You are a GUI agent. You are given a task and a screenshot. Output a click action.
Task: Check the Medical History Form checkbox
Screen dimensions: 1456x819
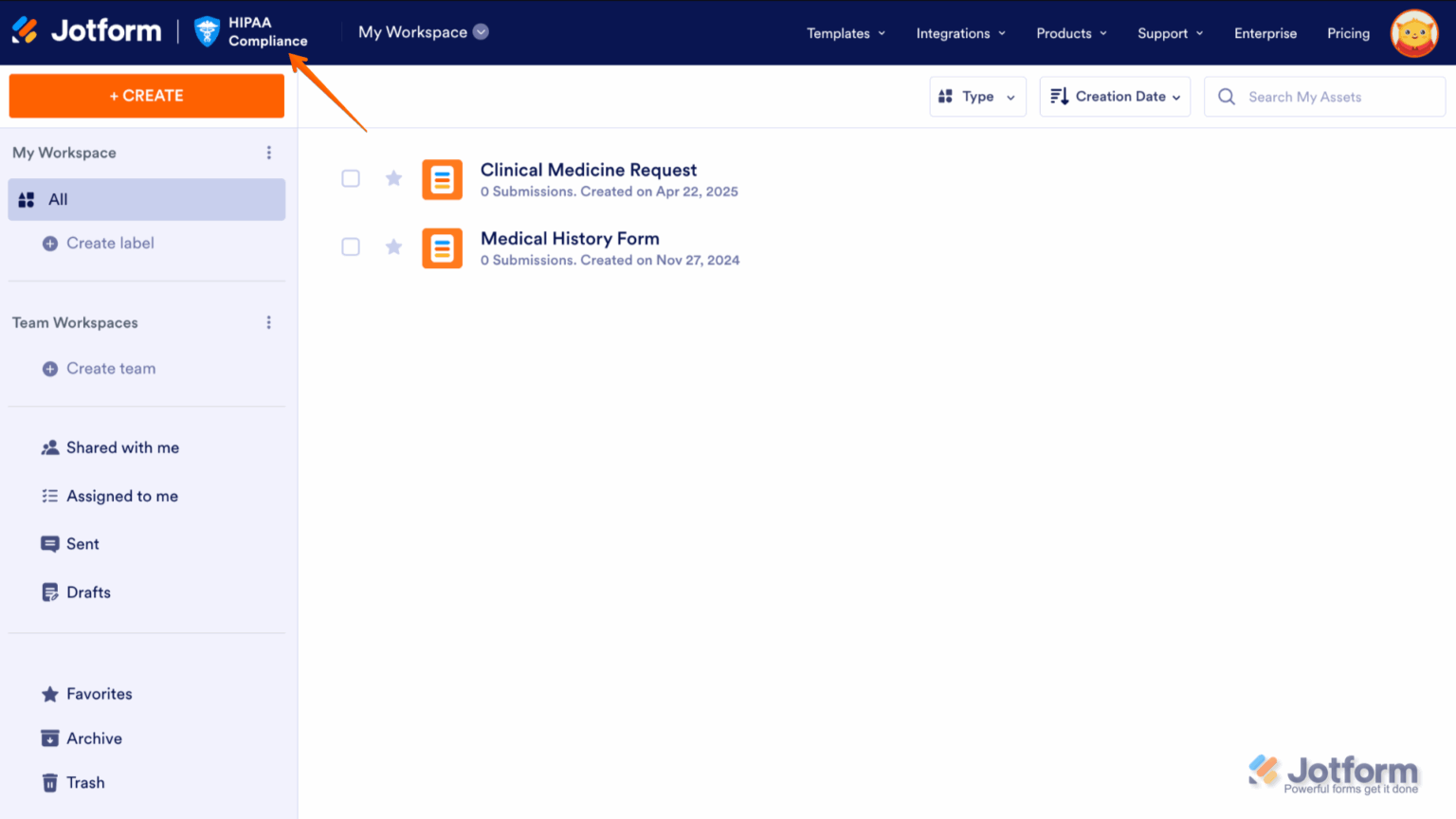click(x=351, y=246)
